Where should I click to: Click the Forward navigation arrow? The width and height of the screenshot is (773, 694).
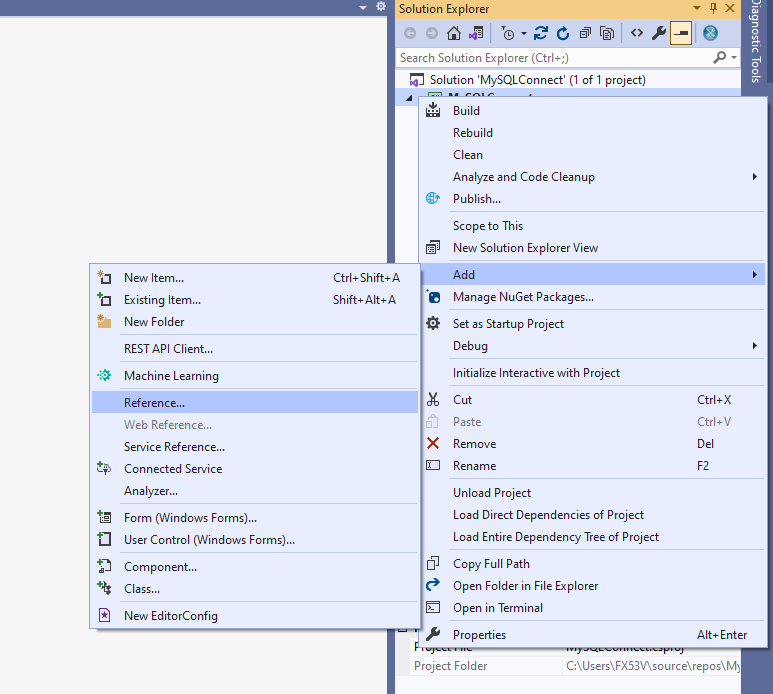432,33
